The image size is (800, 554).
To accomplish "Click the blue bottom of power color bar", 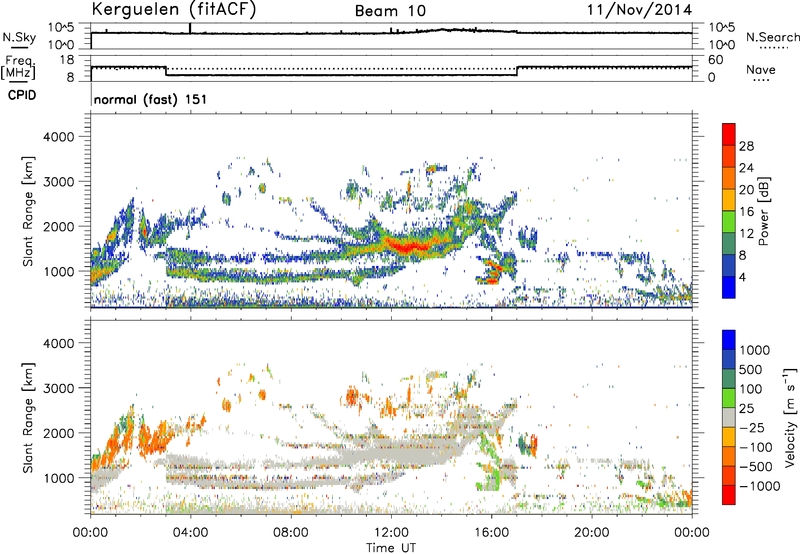I will click(x=729, y=287).
